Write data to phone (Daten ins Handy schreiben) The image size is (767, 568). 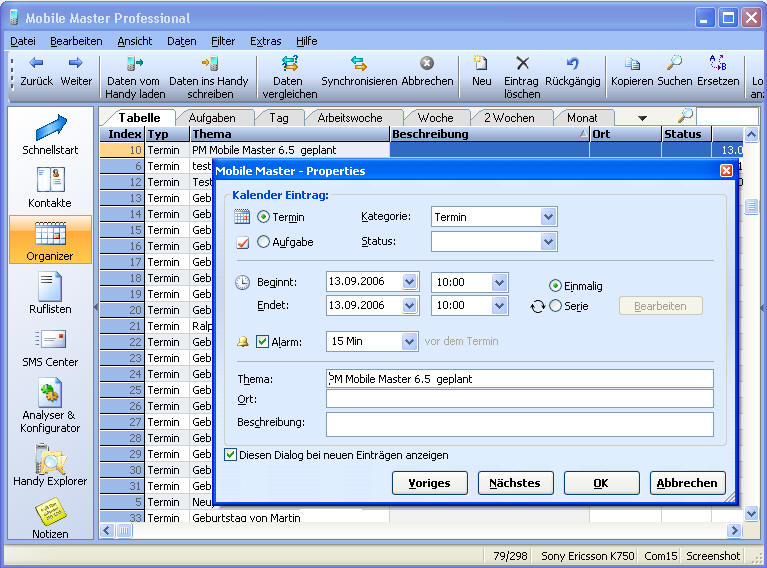coord(209,77)
